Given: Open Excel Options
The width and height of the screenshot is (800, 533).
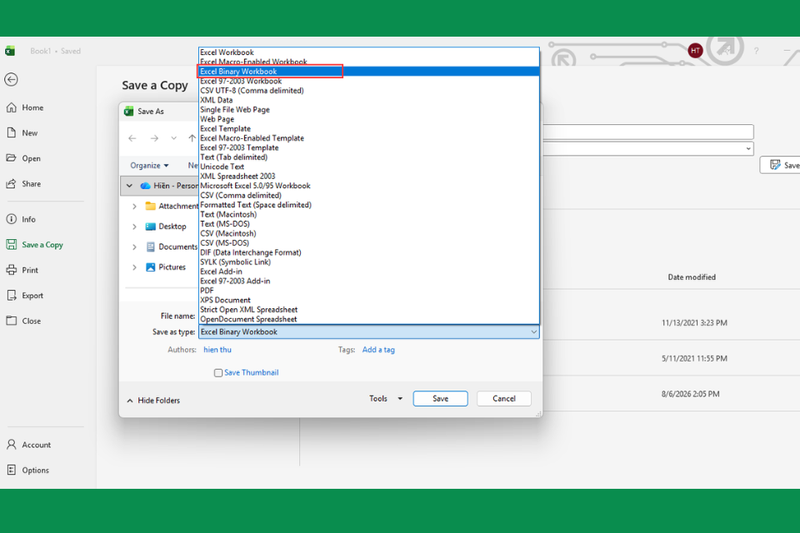Looking at the screenshot, I should 28,470.
